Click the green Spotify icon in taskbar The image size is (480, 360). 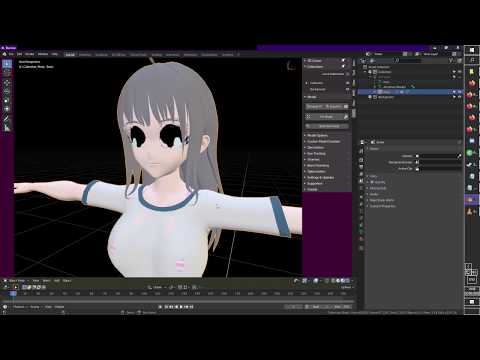pos(470,153)
